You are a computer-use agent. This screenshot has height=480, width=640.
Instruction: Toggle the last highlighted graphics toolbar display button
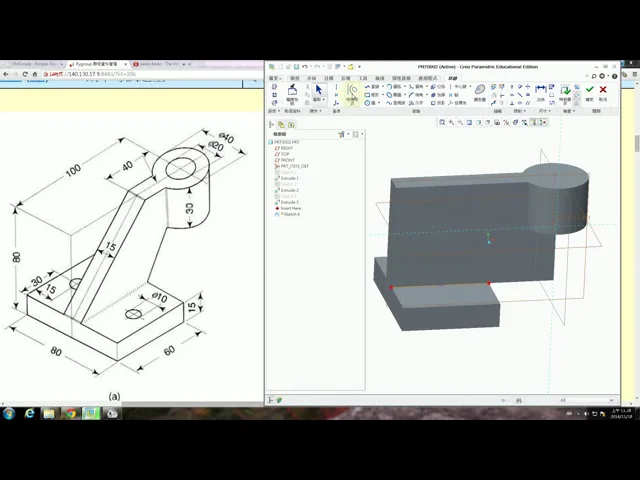tap(543, 122)
